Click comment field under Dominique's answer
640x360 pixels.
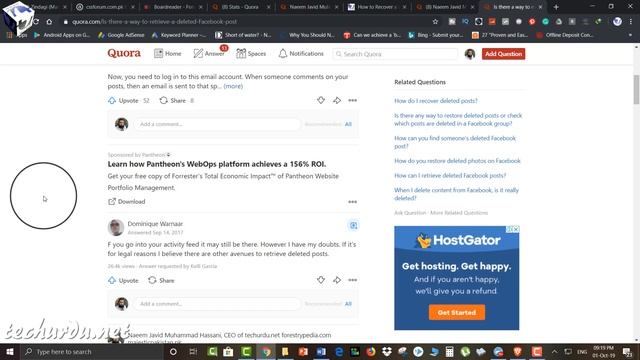click(x=217, y=304)
